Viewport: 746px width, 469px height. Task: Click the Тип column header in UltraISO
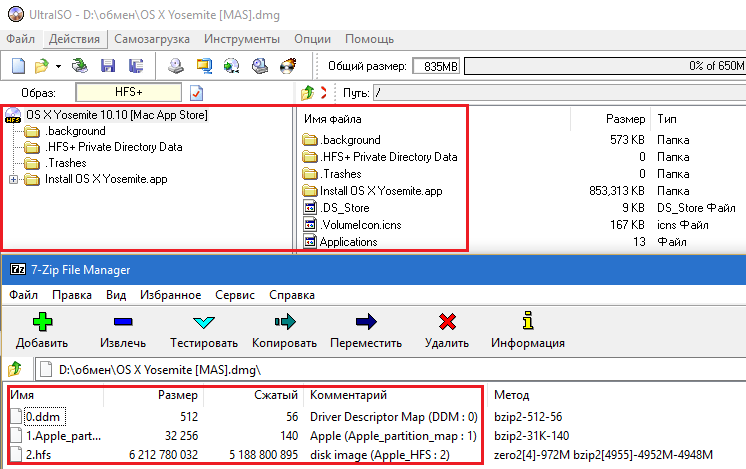coord(667,119)
